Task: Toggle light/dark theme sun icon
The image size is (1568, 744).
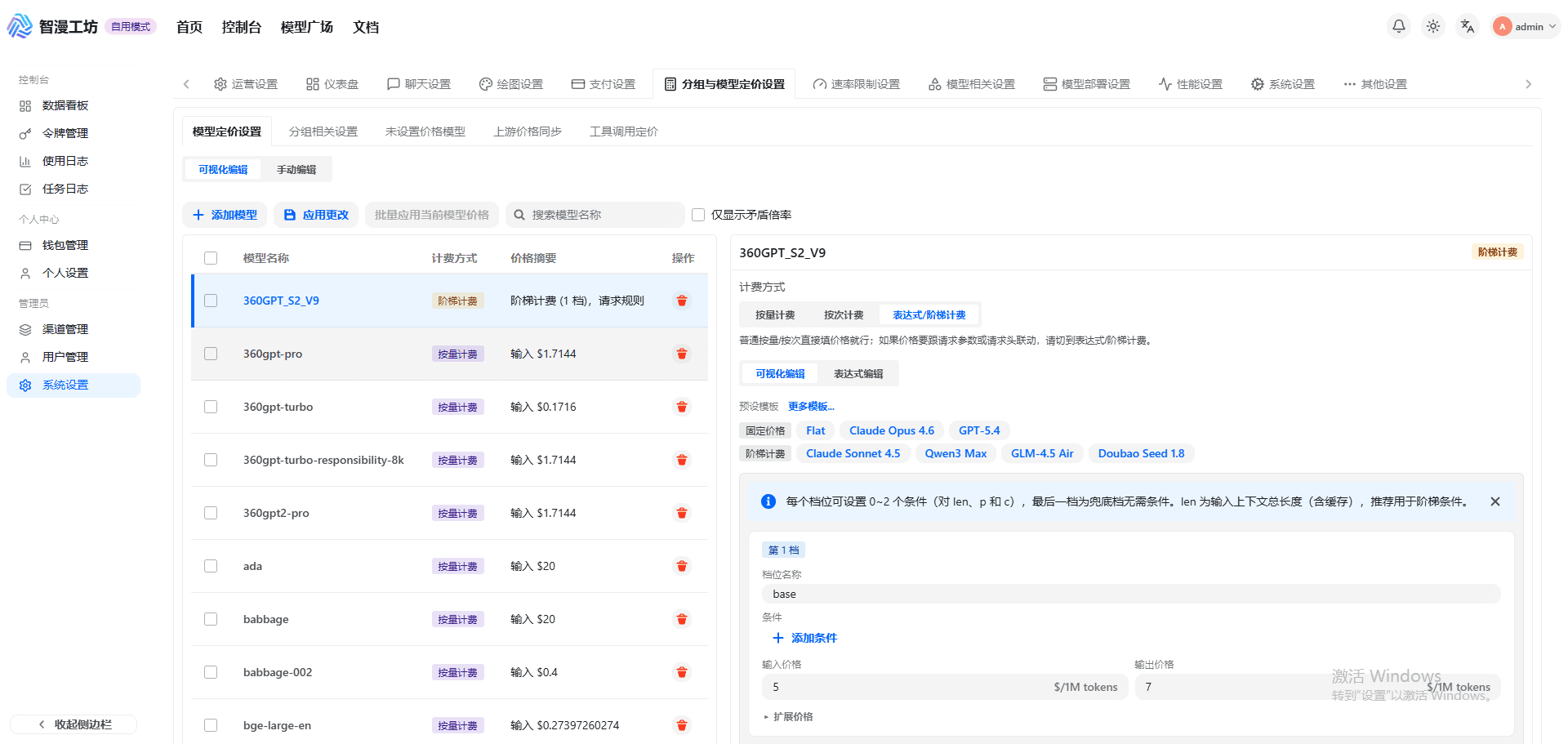Action: (x=1432, y=26)
